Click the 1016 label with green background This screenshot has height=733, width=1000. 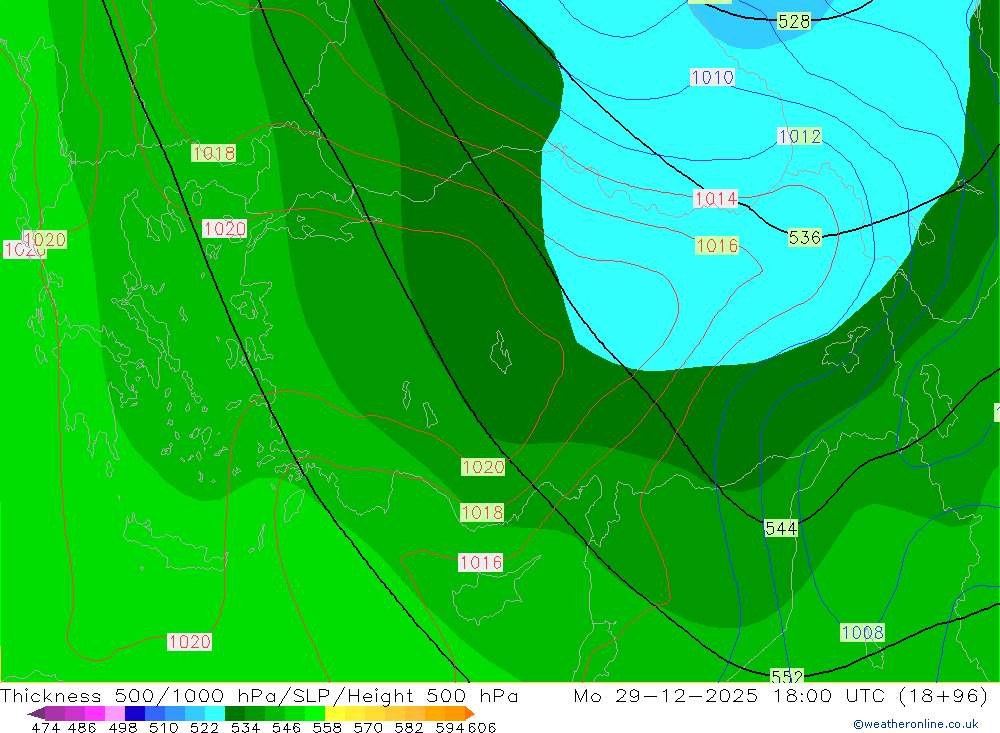[717, 246]
